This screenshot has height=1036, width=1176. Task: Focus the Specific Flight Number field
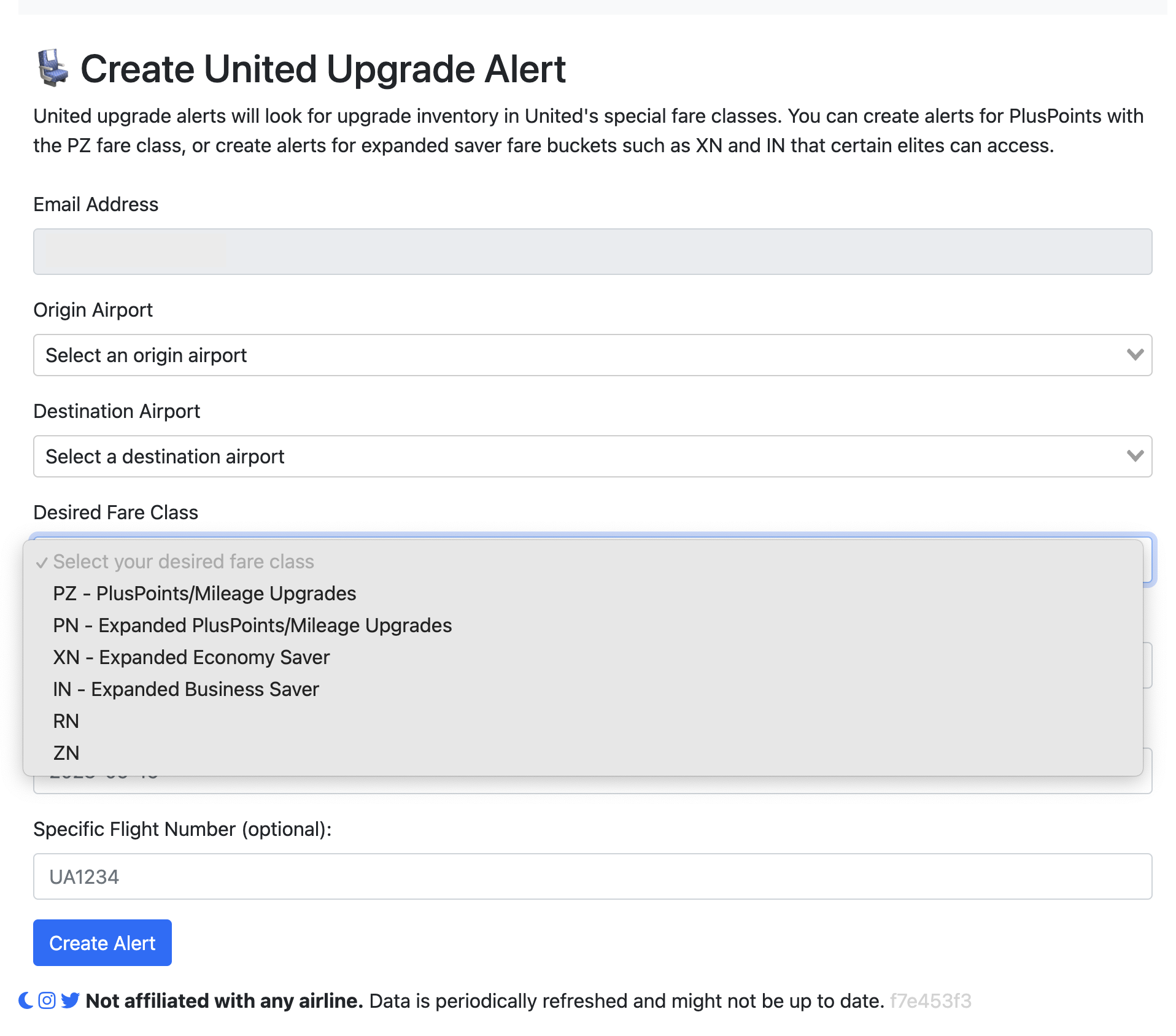592,876
